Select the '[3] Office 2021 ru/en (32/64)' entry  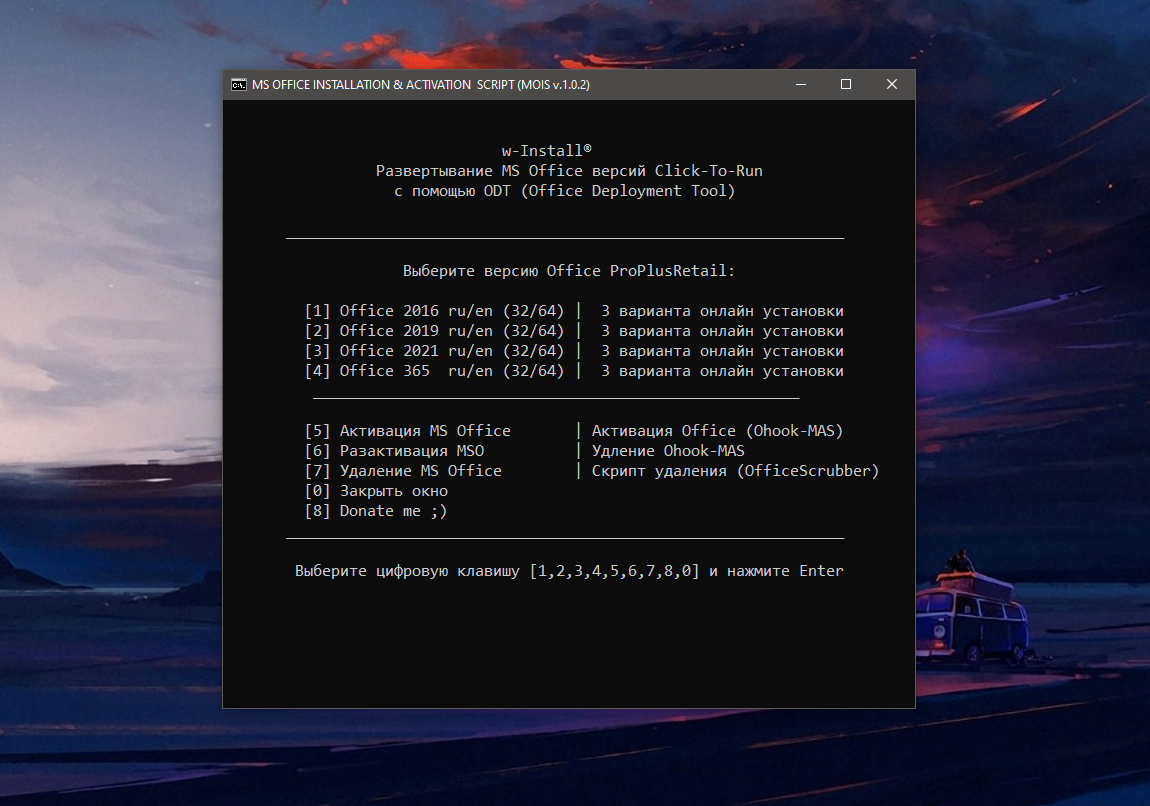434,351
